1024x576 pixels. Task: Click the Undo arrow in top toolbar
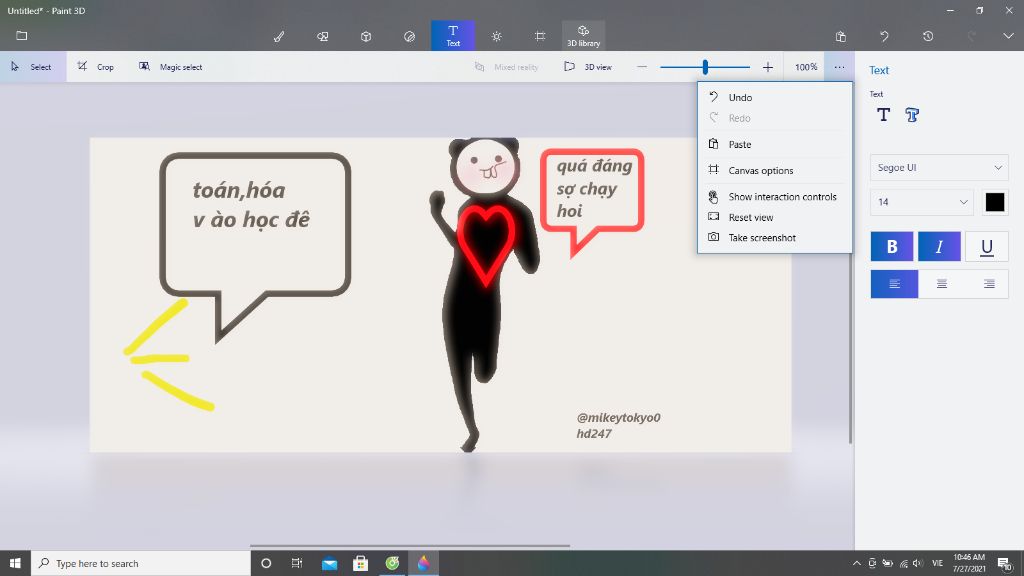pos(884,36)
